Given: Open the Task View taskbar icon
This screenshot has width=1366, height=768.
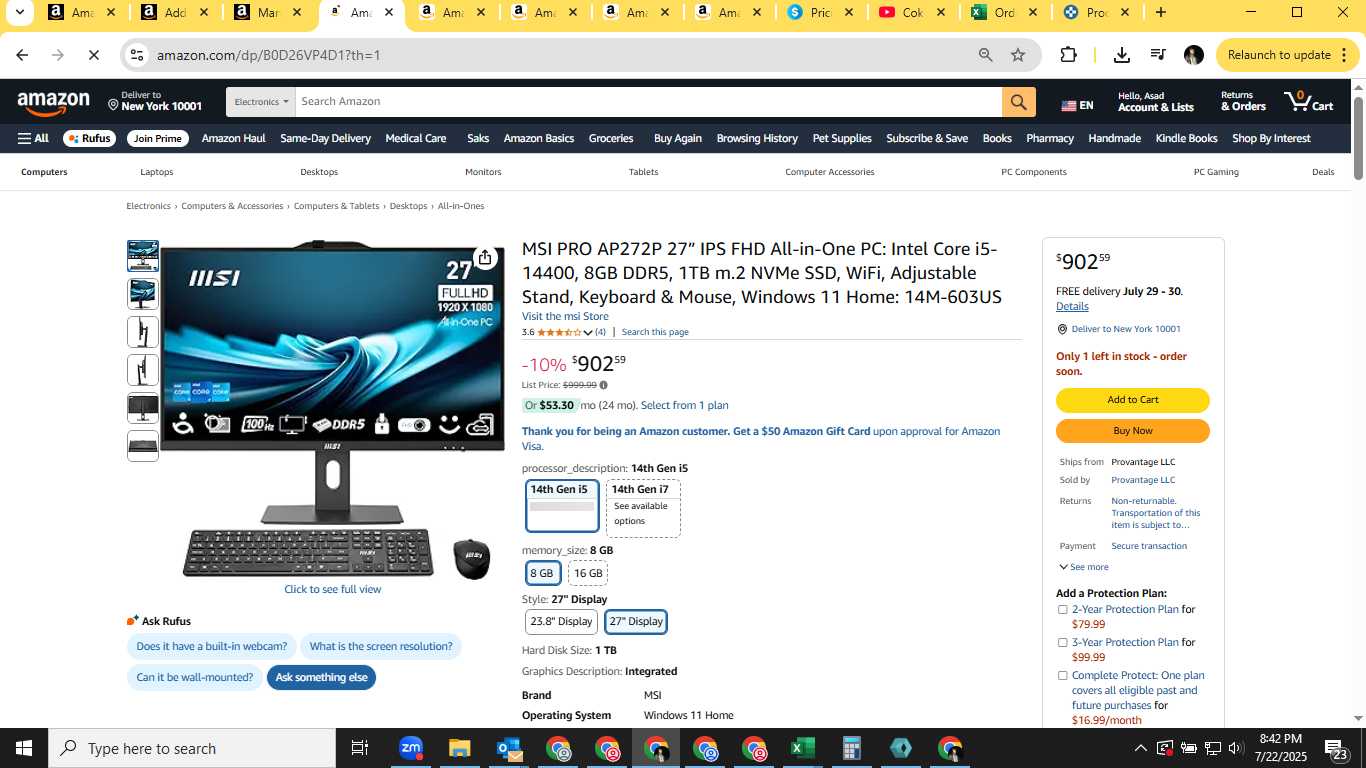Looking at the screenshot, I should 360,748.
